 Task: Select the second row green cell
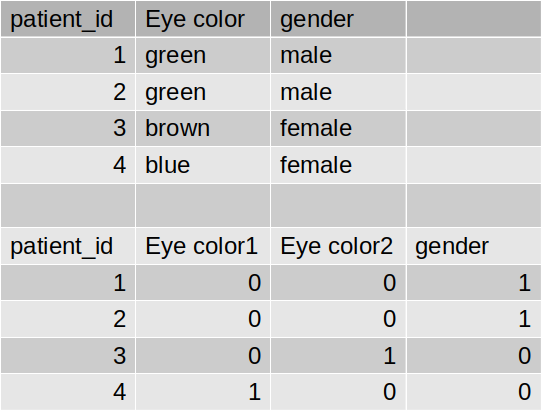[203, 92]
